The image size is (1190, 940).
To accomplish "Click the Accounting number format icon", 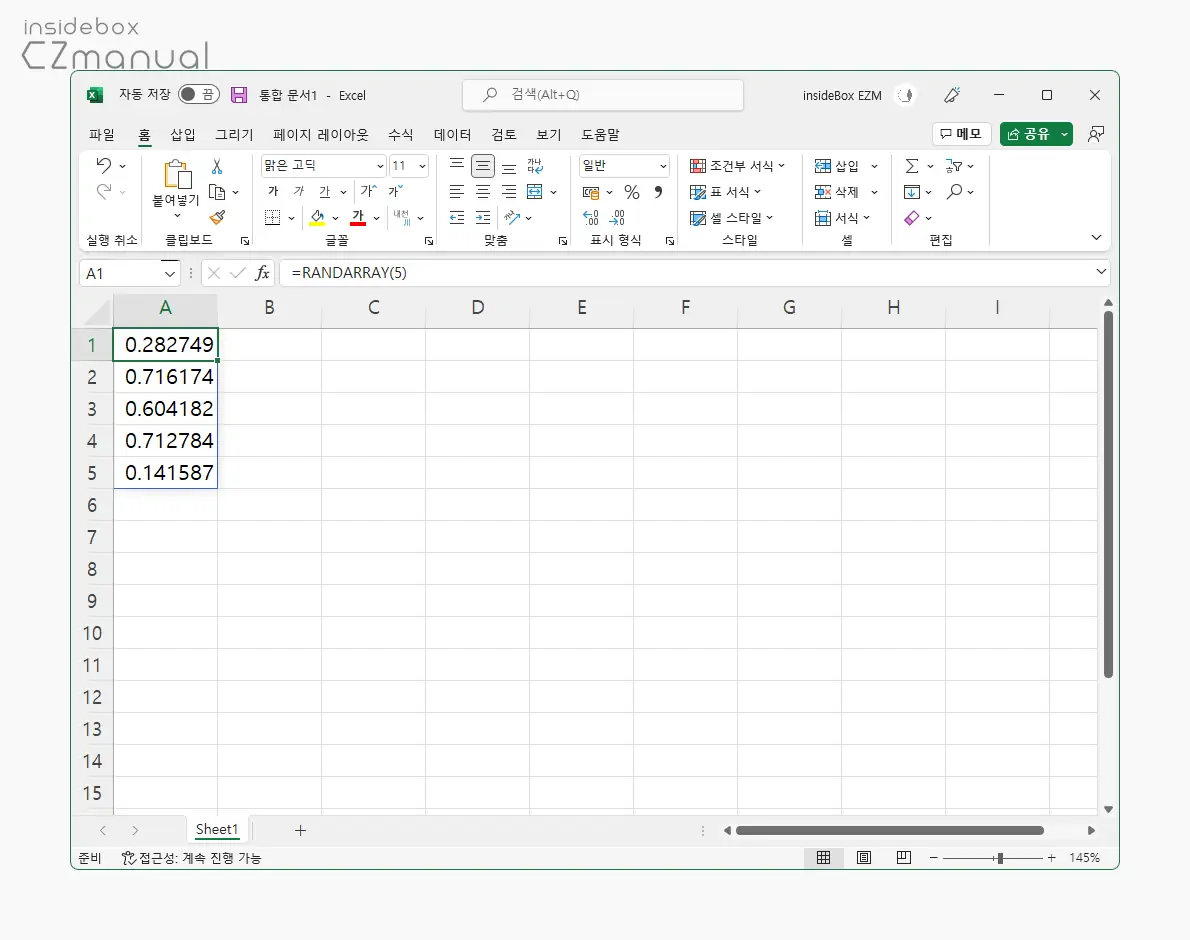I will pos(591,192).
